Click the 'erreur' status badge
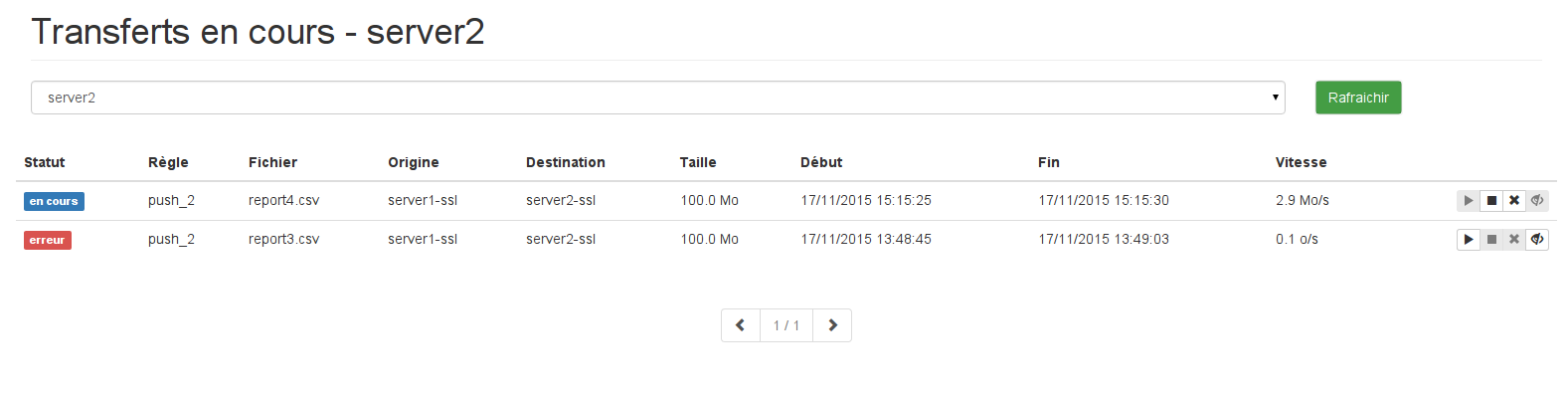The image size is (1568, 400). 48,240
